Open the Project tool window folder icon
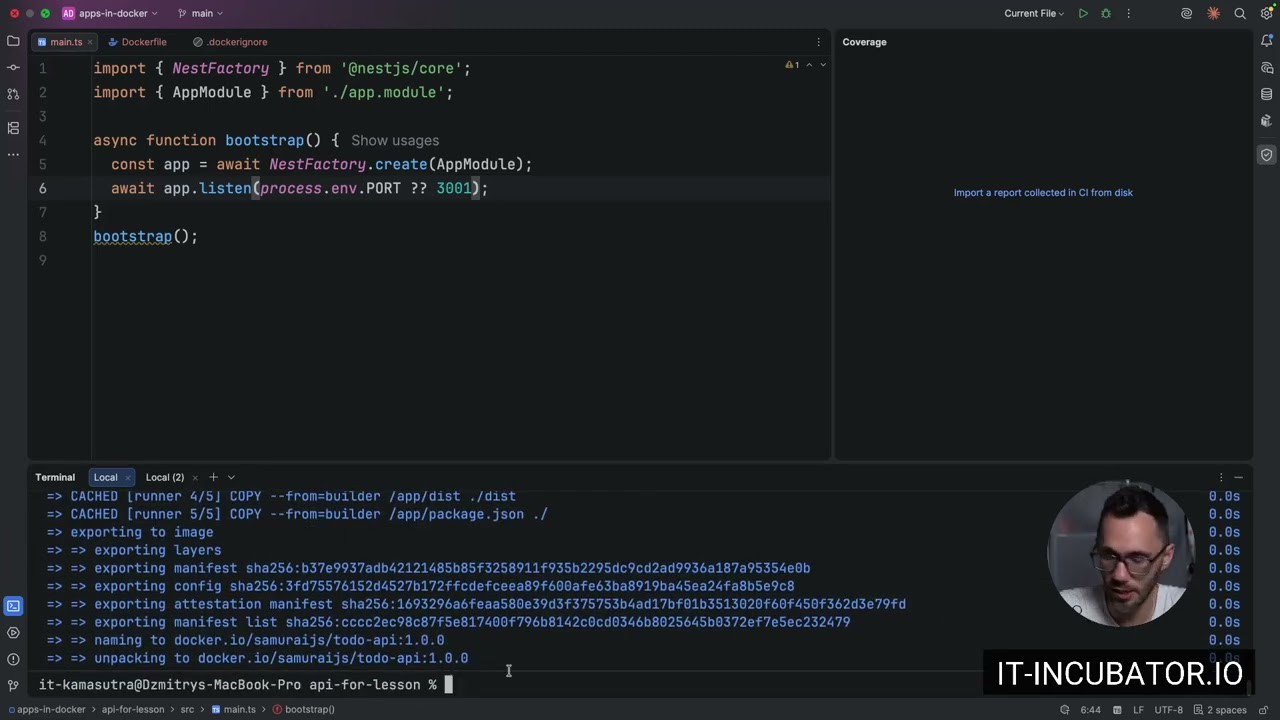The width and height of the screenshot is (1280, 720). click(x=13, y=41)
